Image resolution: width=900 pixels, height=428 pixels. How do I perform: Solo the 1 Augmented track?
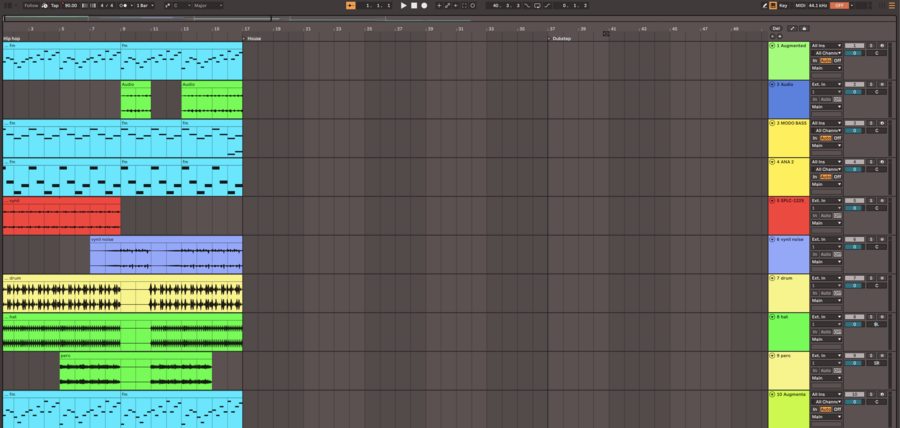(871, 45)
